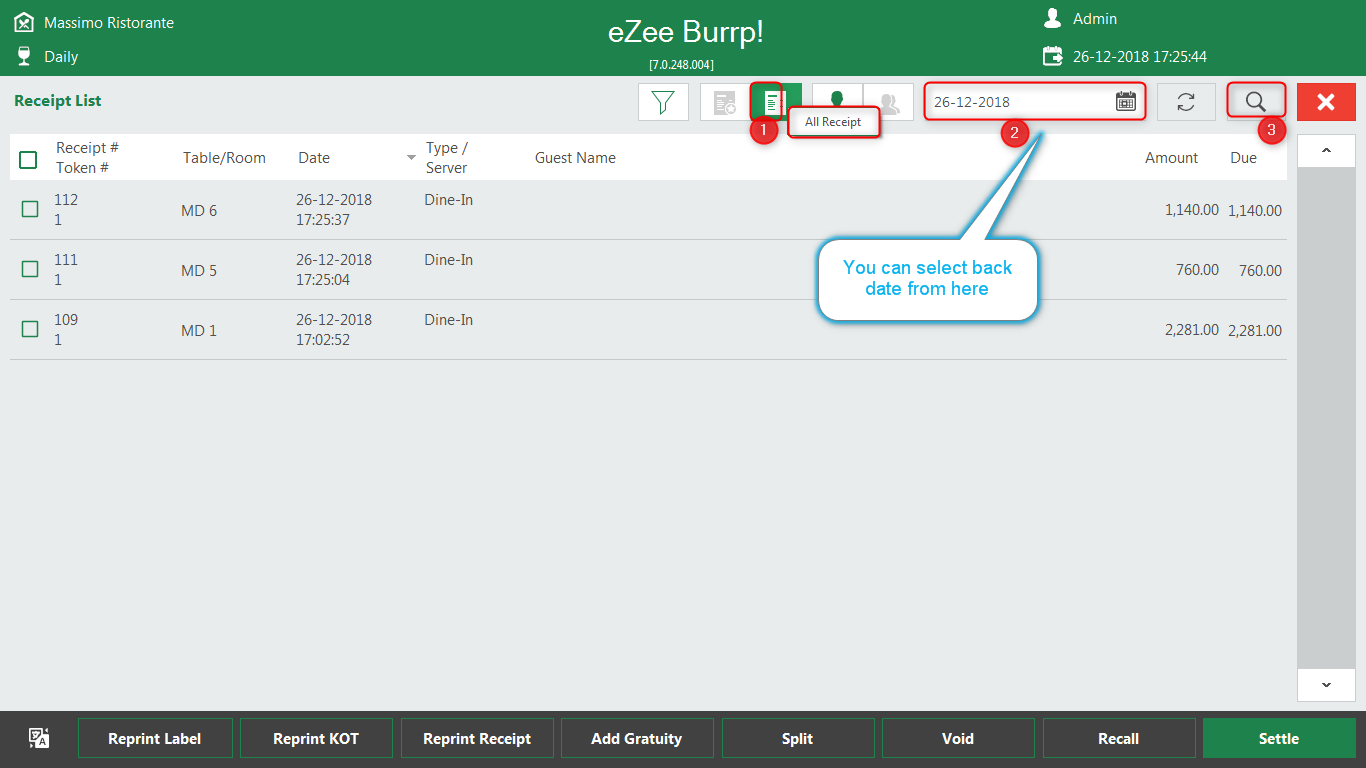Open the calendar date picker icon
The height and width of the screenshot is (768, 1366).
pos(1126,102)
